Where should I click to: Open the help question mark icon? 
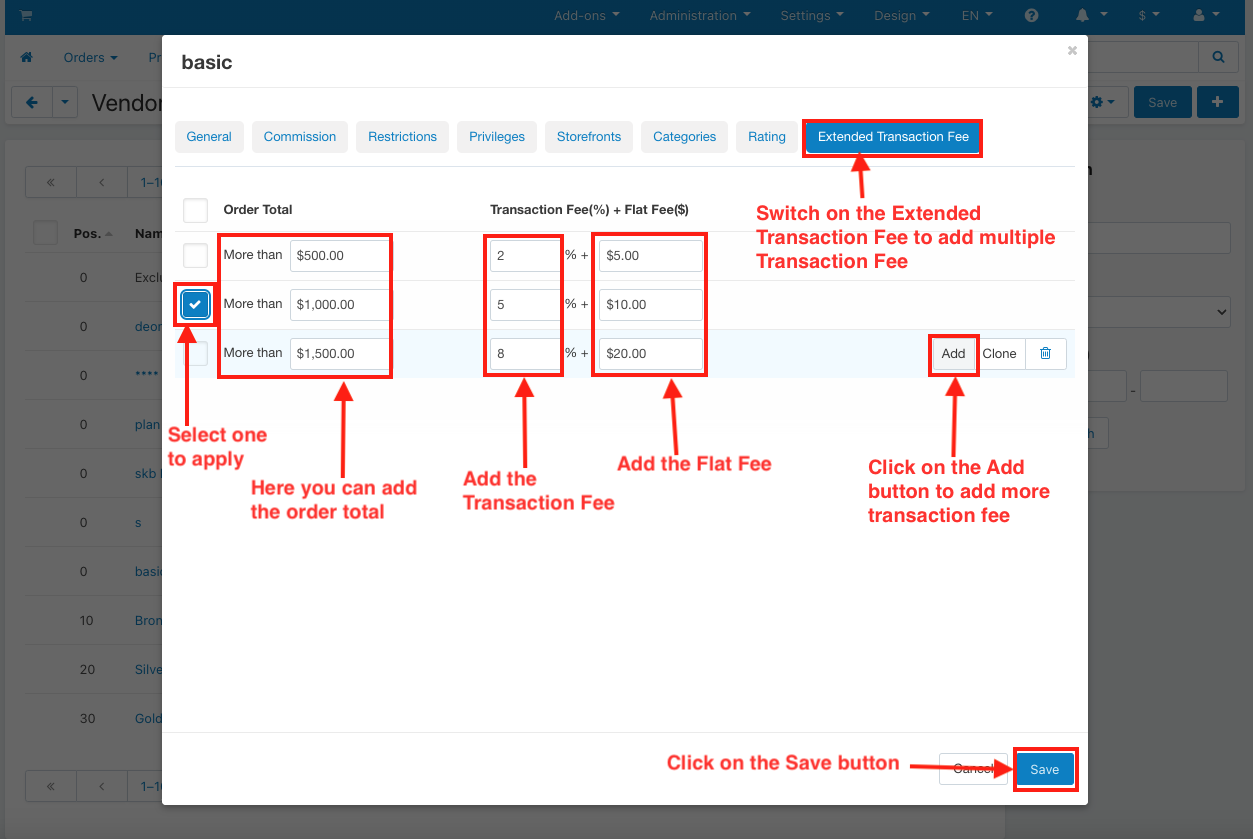tap(1031, 16)
